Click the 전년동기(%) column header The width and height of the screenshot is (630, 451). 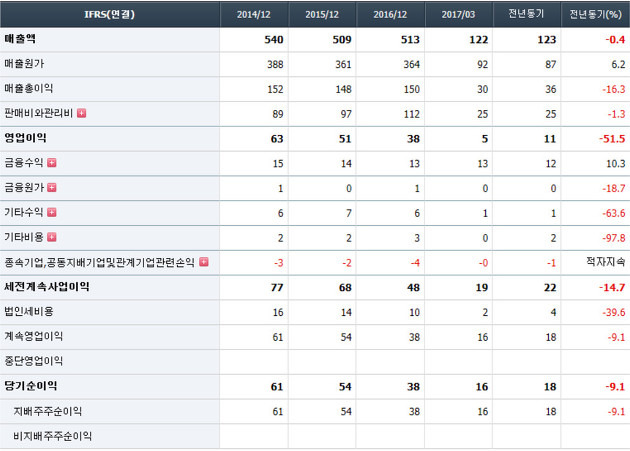595,14
